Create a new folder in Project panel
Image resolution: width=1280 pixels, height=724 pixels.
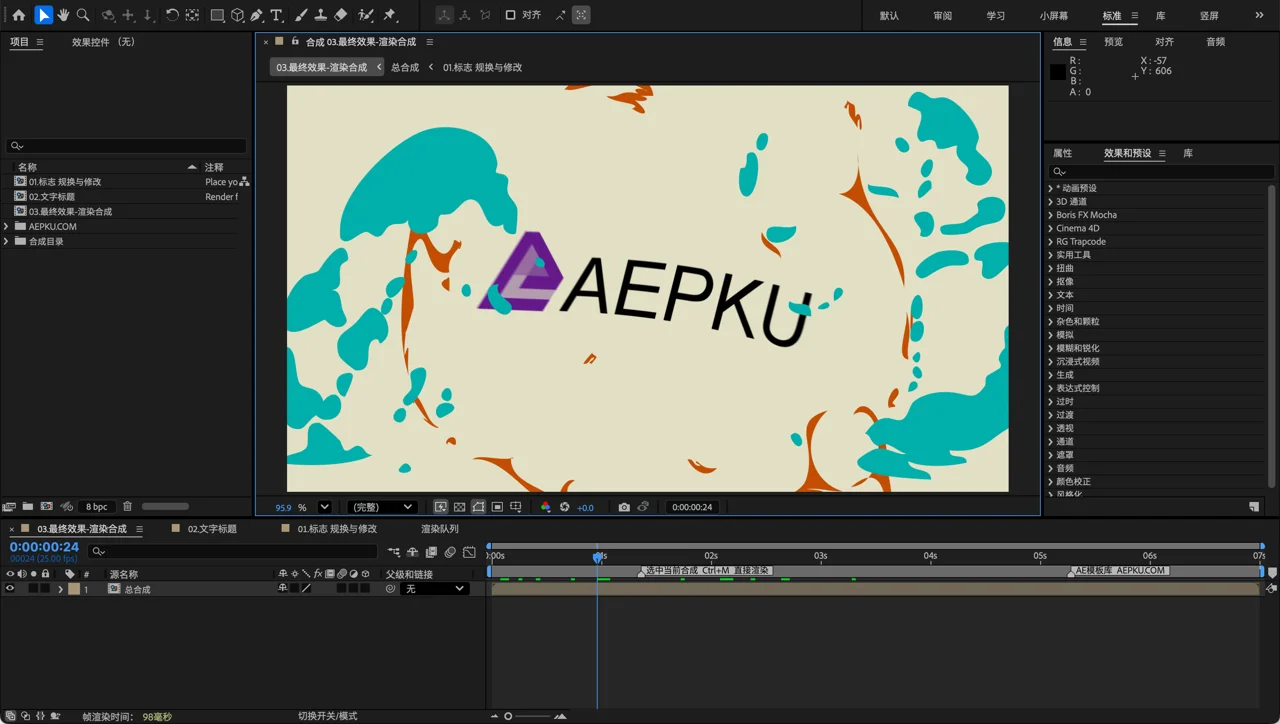point(28,507)
